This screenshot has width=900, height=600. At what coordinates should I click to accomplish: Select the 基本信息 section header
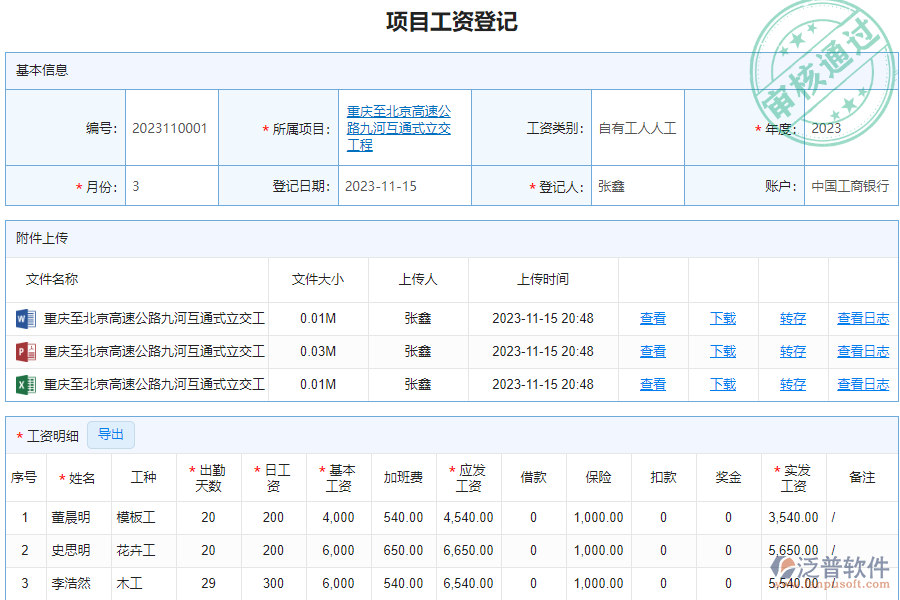click(38, 69)
